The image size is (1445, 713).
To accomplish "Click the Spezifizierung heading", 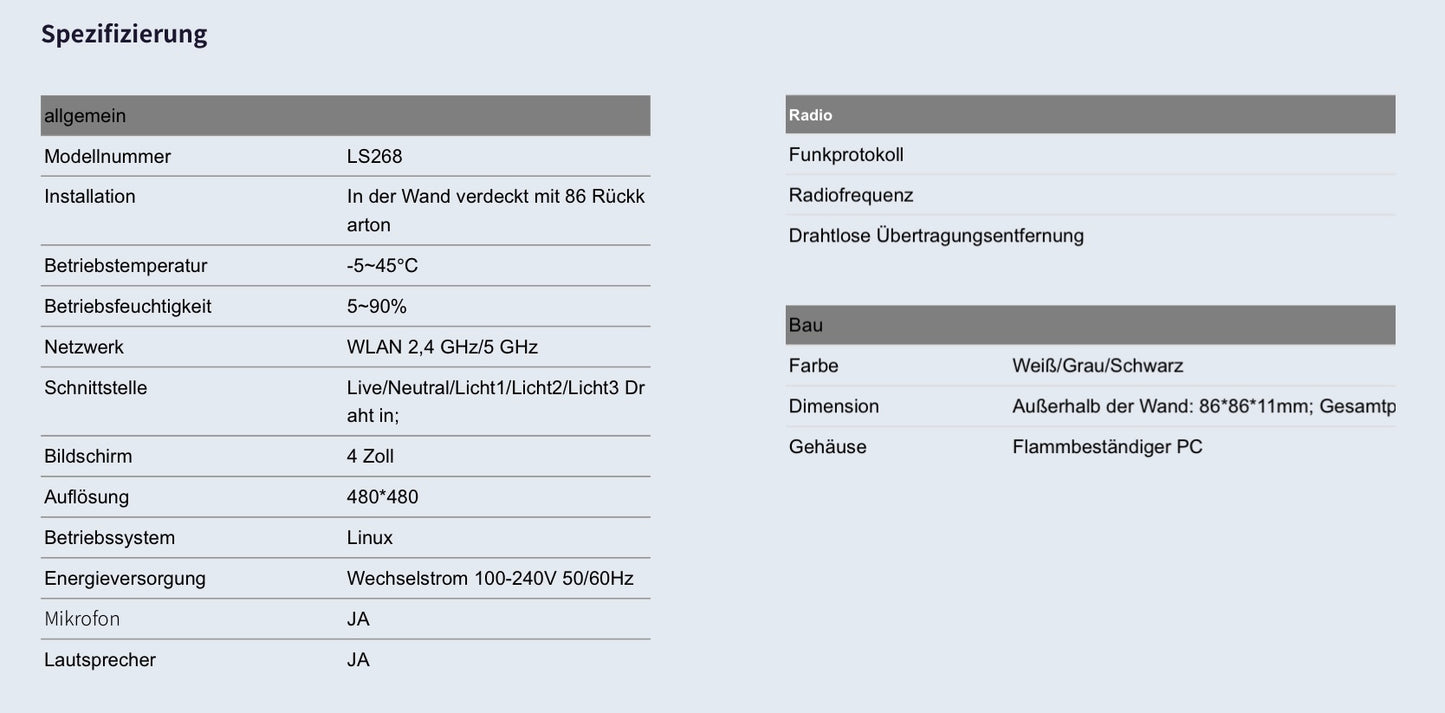I will (124, 34).
